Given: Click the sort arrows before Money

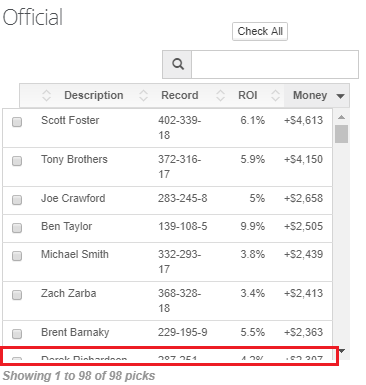Looking at the screenshot, I should coord(275,96).
